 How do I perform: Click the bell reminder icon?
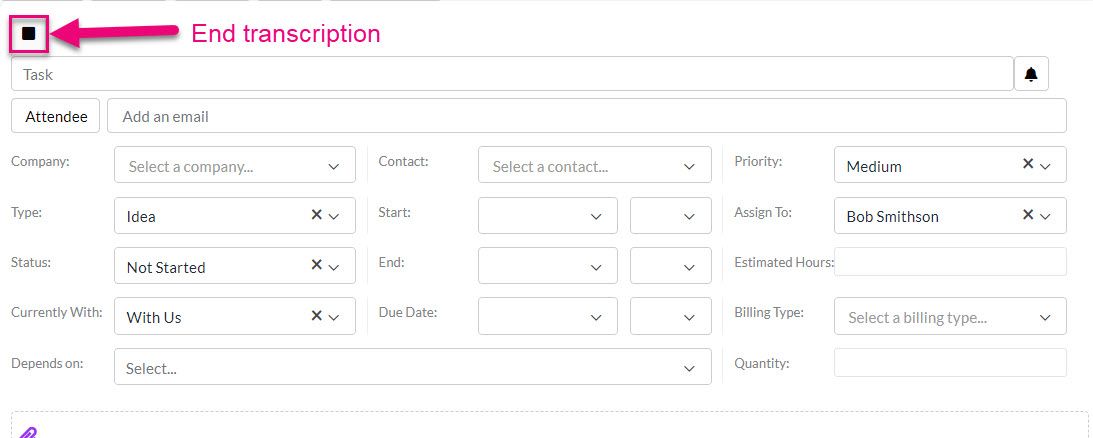pos(1031,75)
